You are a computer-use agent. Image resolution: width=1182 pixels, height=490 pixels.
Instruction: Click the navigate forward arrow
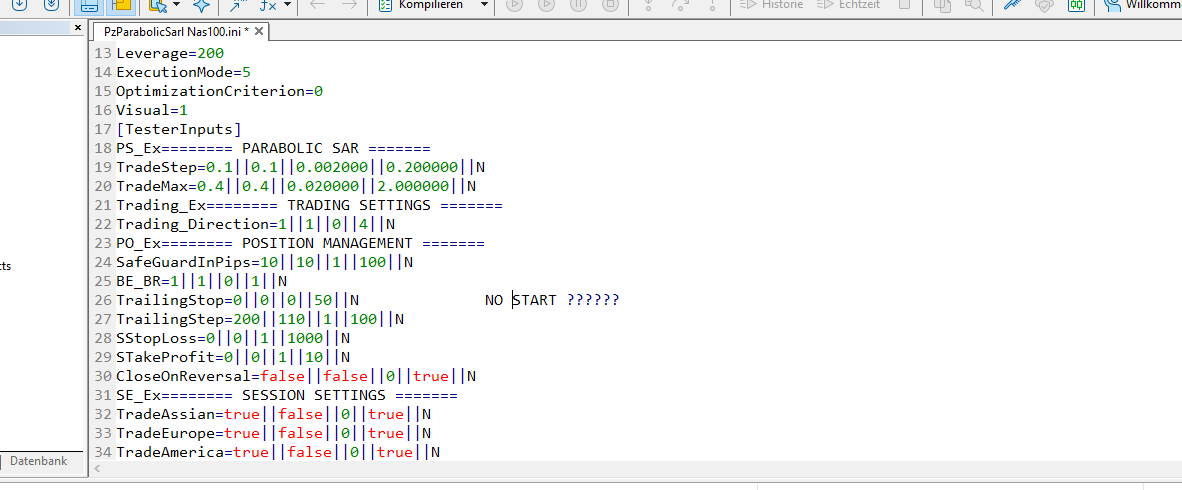pos(349,5)
